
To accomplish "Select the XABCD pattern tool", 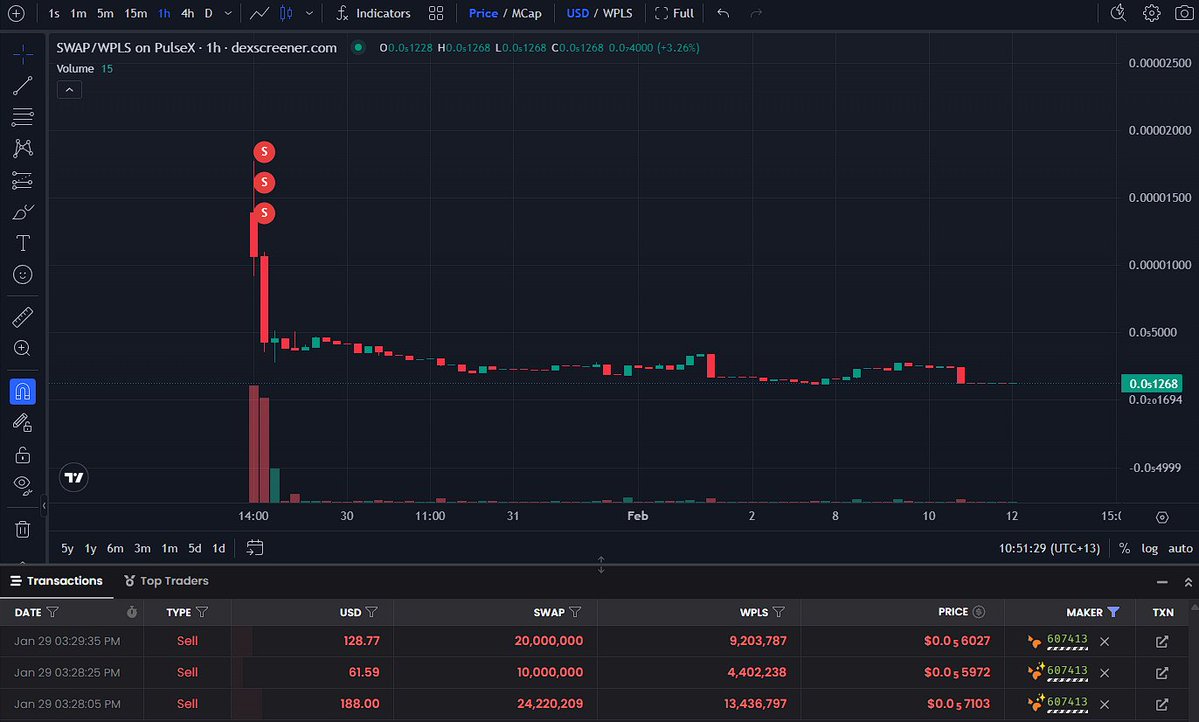I will click(22, 148).
